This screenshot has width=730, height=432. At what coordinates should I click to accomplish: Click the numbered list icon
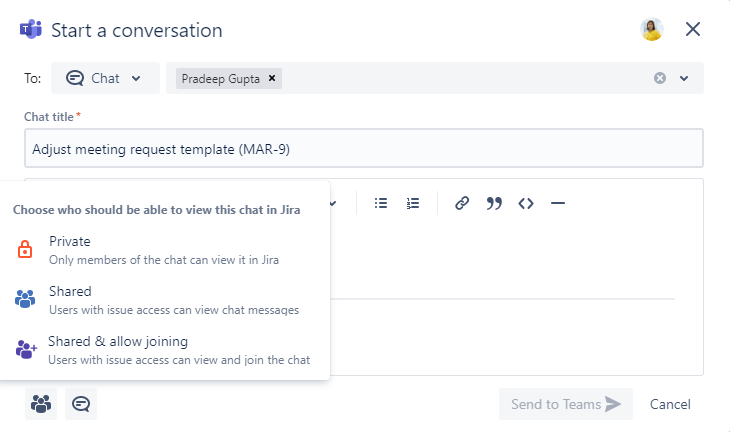tap(413, 203)
